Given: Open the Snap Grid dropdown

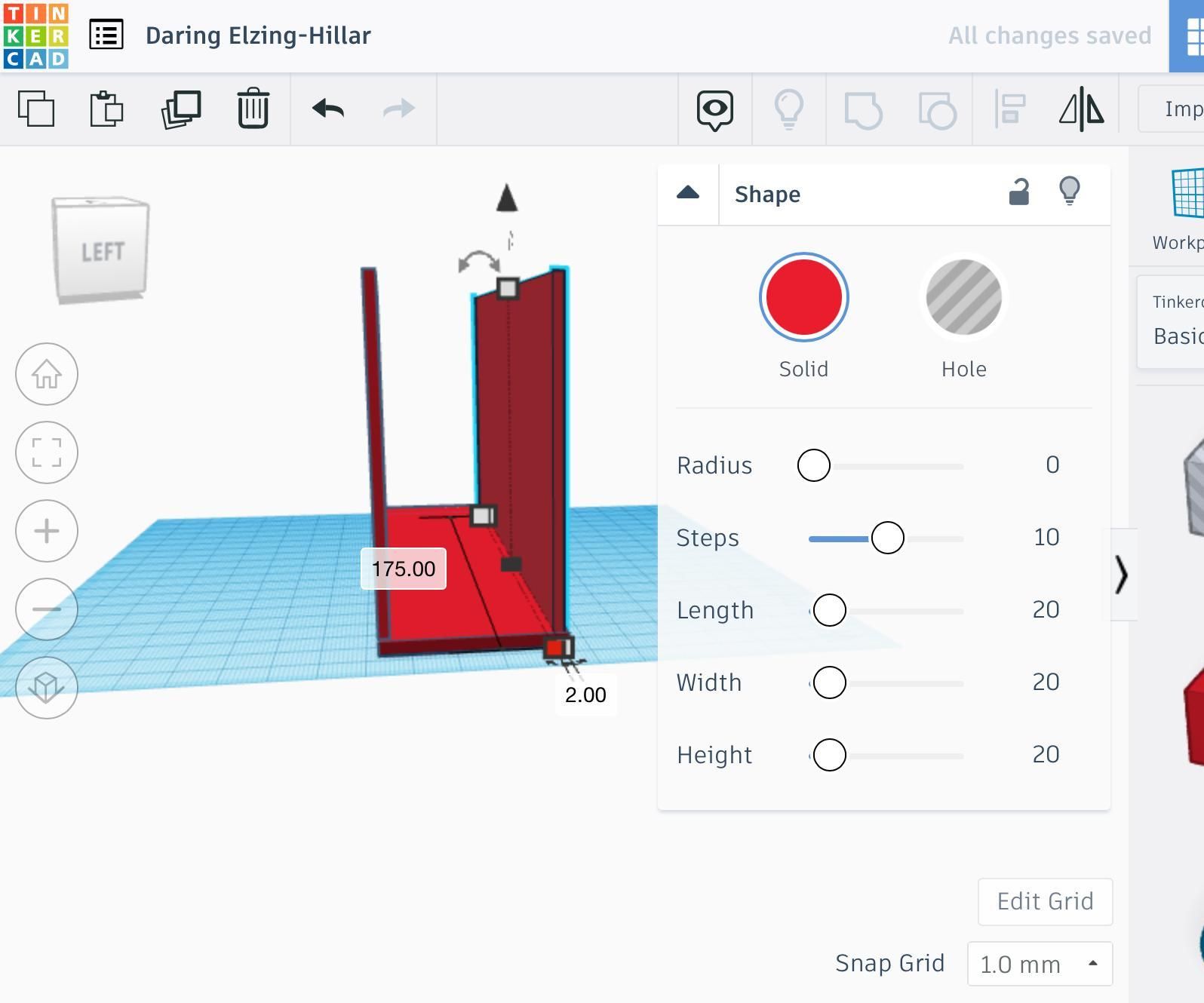Looking at the screenshot, I should (1040, 964).
